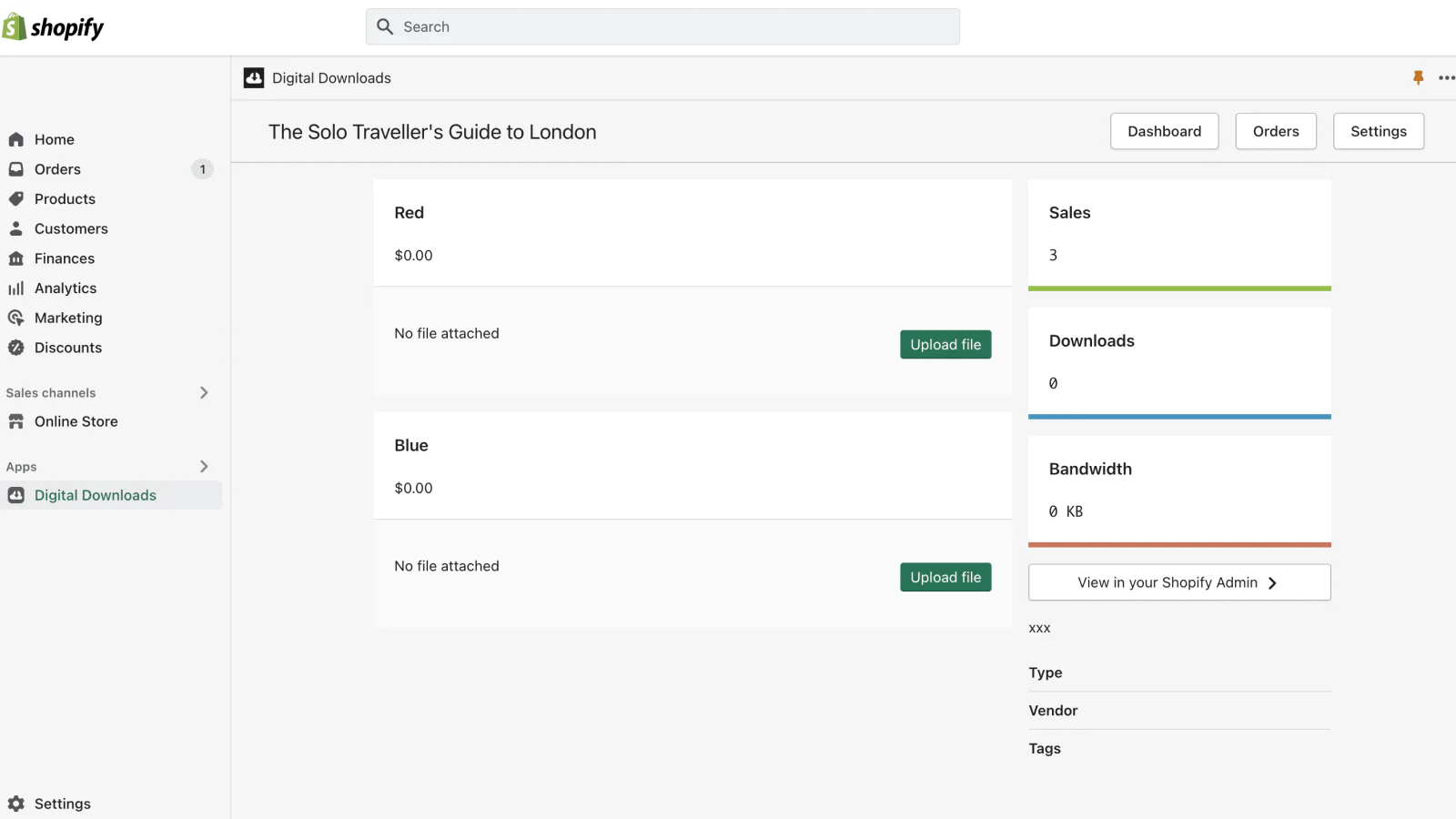Open Products via tag icon
Screen dimensions: 1456x819
(x=16, y=198)
